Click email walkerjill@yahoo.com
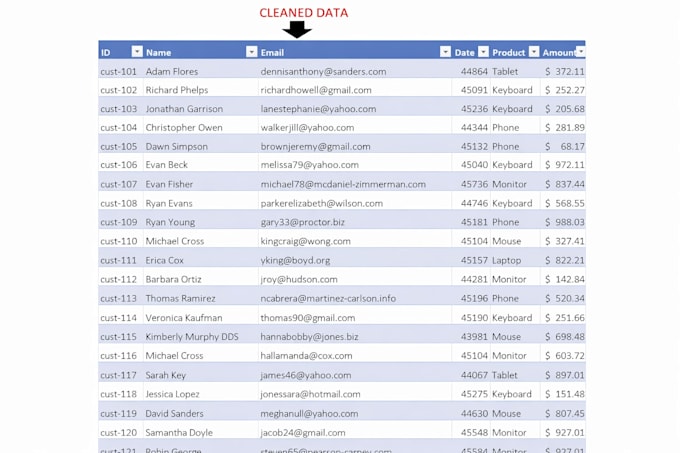 pos(307,127)
